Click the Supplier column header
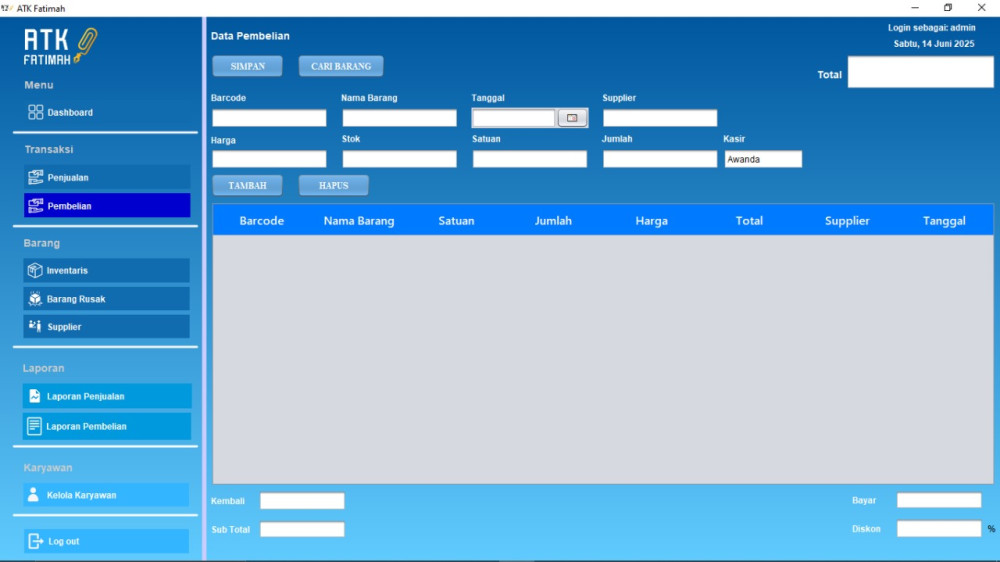This screenshot has width=1000, height=562. coord(847,221)
